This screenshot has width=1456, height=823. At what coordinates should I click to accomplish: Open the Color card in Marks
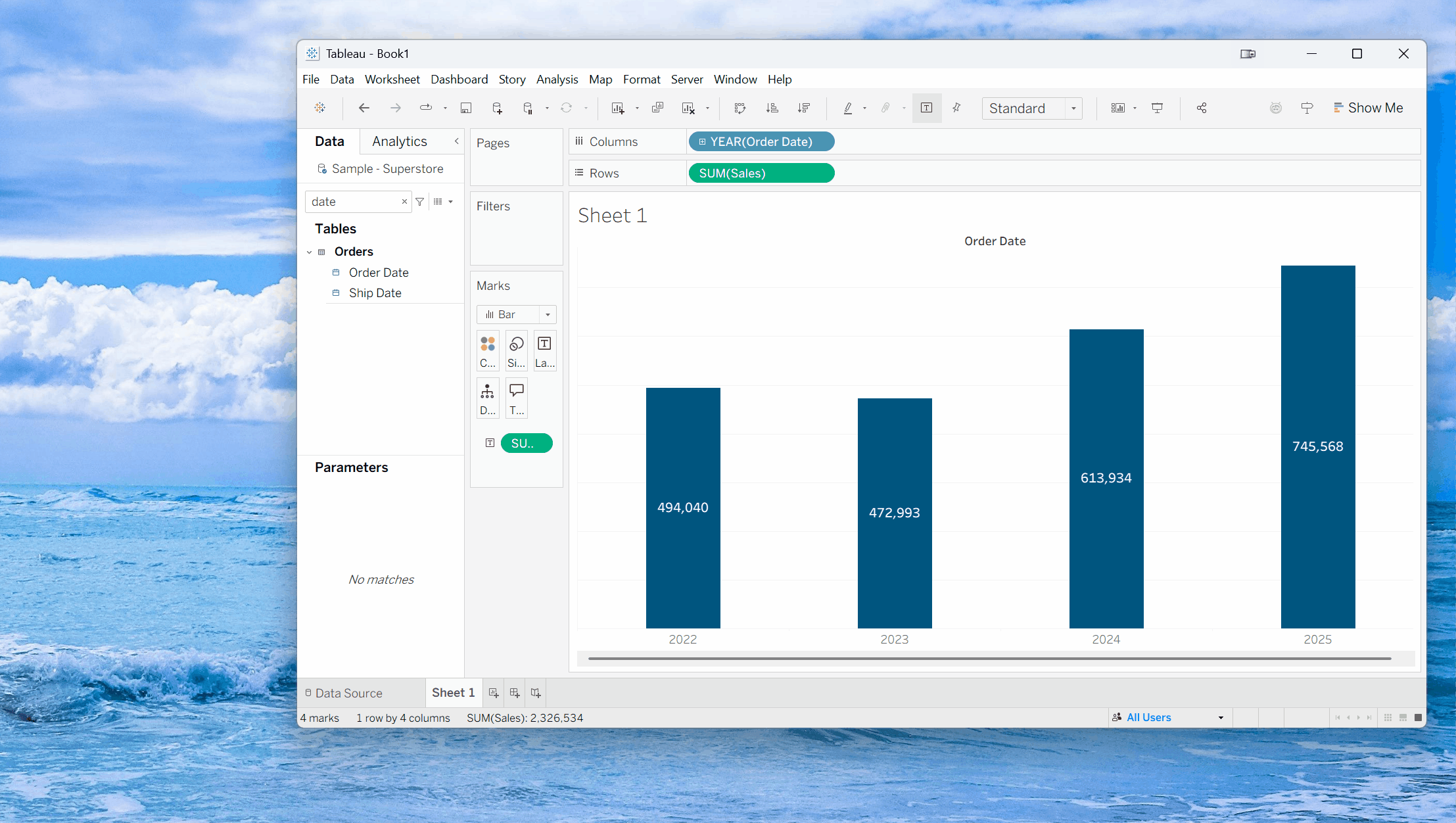488,350
